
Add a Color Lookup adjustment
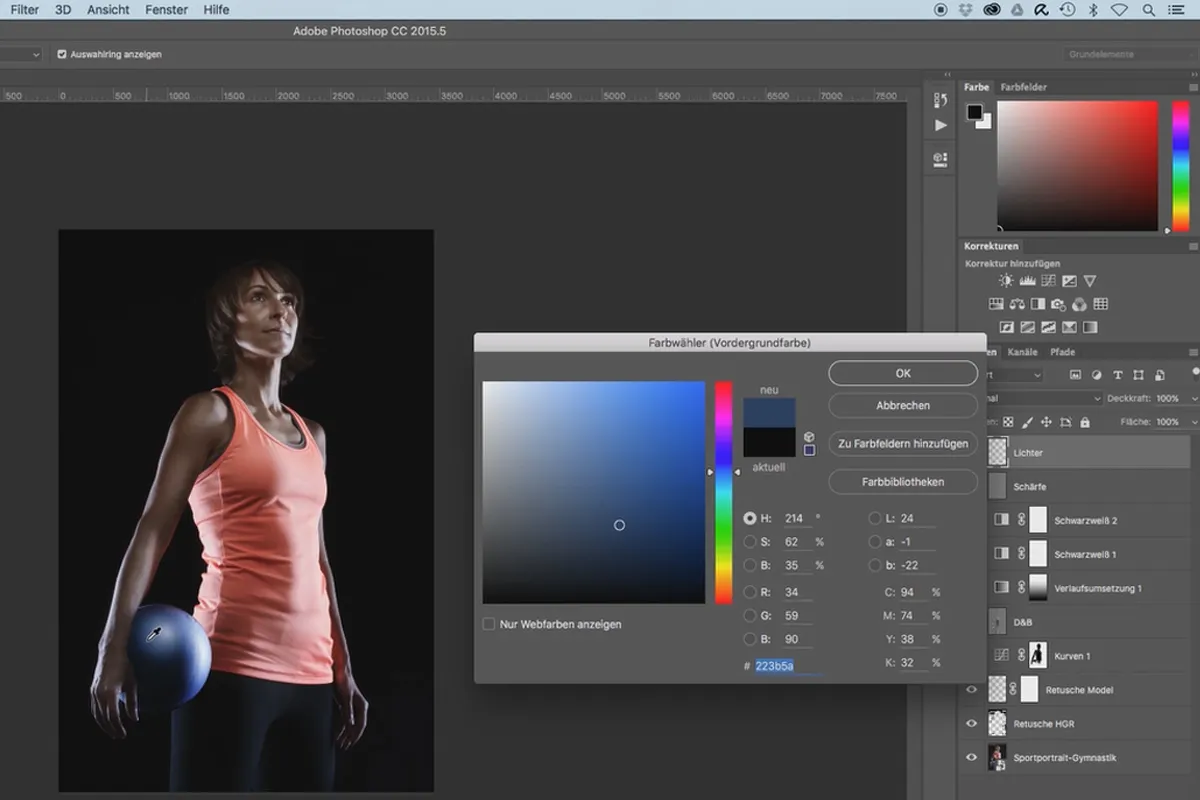1101,304
